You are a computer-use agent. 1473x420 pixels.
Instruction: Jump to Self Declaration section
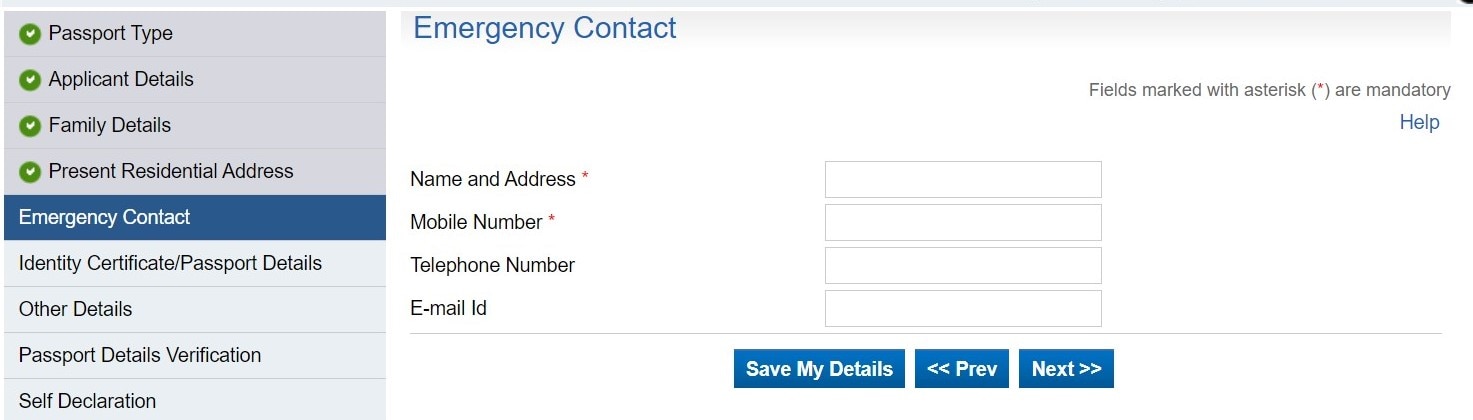coord(88,401)
